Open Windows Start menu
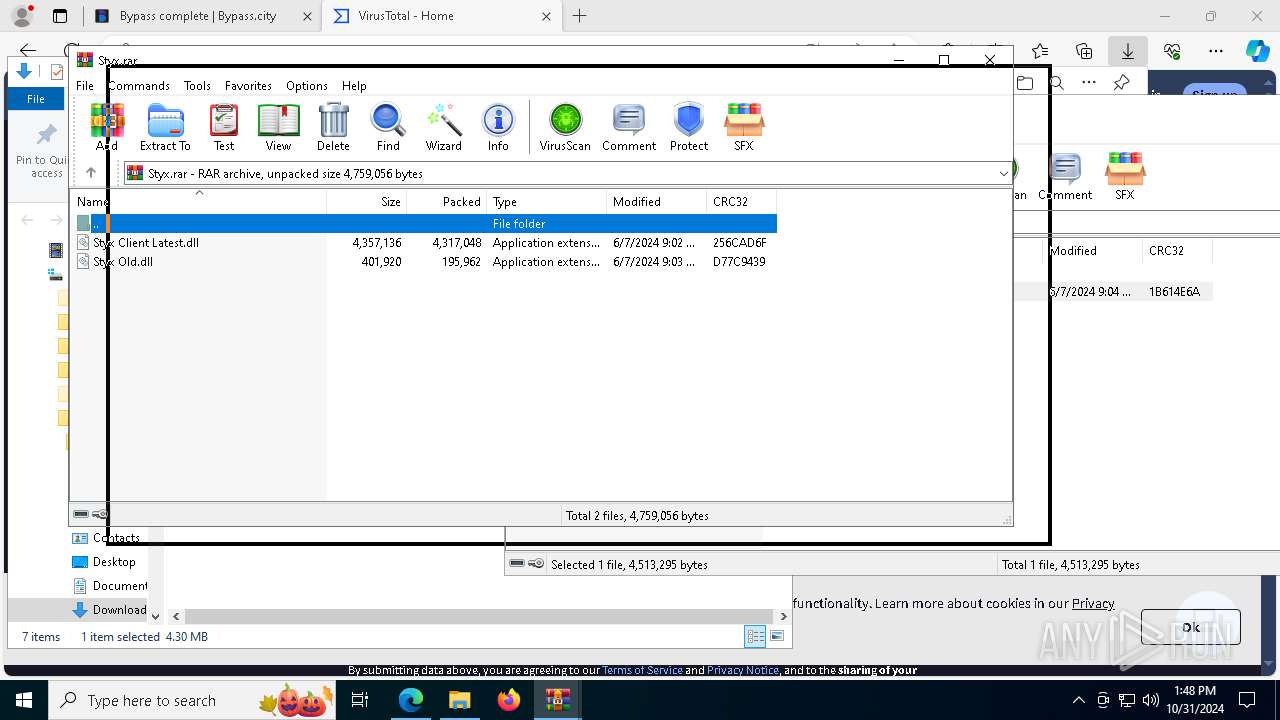The height and width of the screenshot is (720, 1280). click(x=24, y=700)
